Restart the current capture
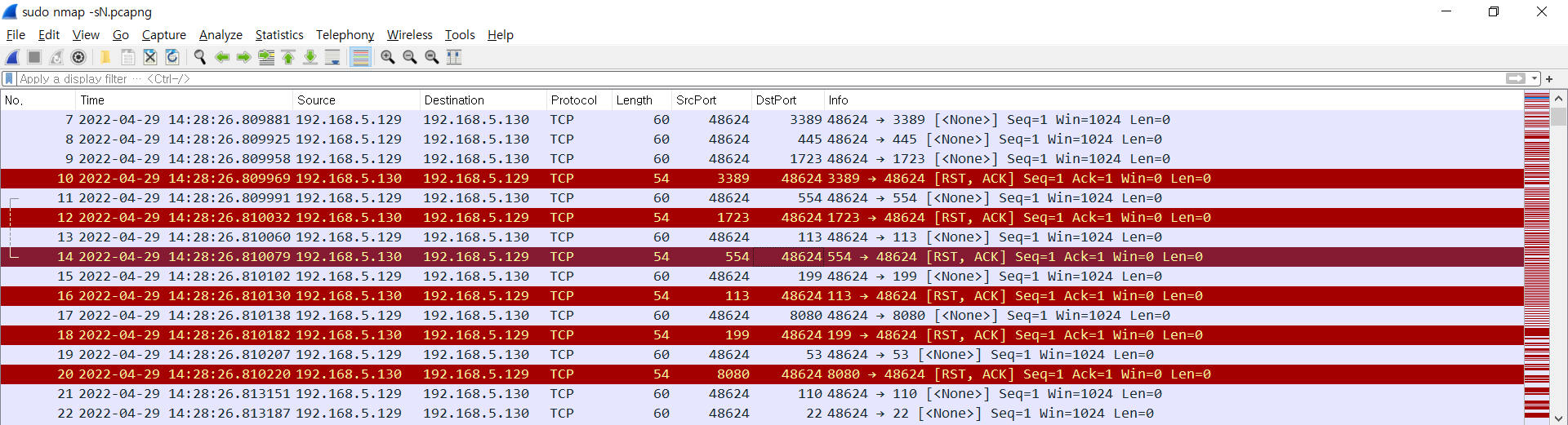 pos(56,57)
